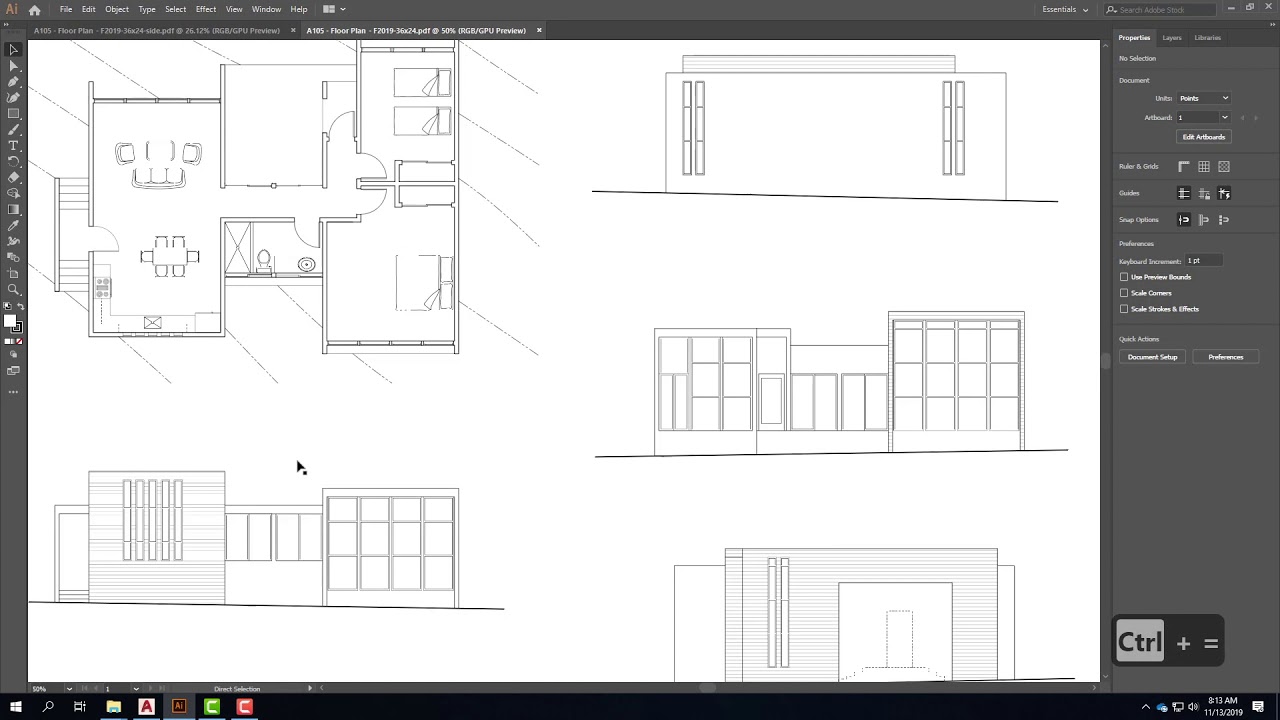
Task: Click the Edit Artboards button
Action: (1203, 137)
